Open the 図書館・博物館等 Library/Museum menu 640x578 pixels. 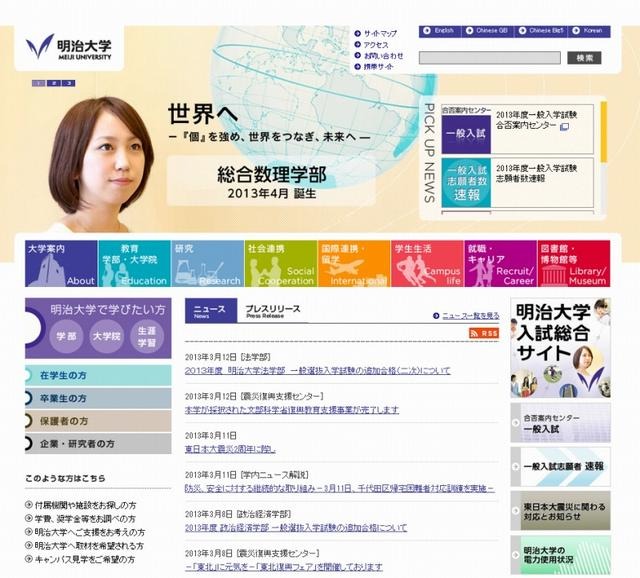click(574, 264)
